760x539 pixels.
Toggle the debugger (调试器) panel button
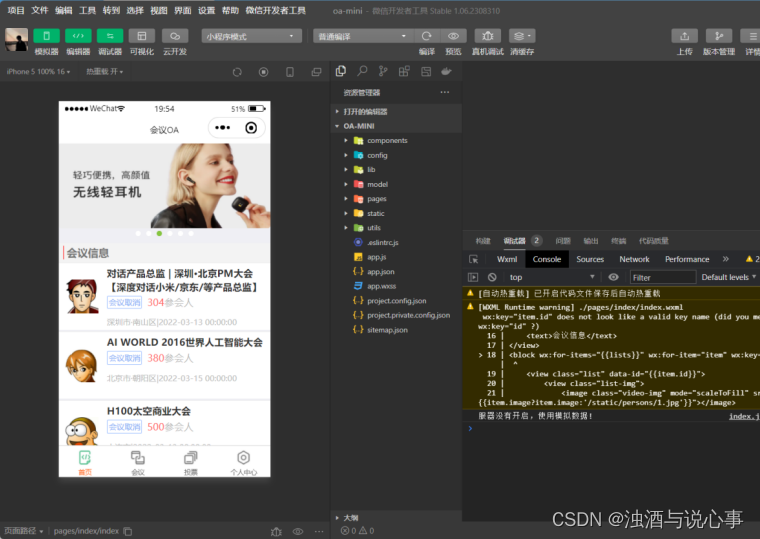click(110, 36)
